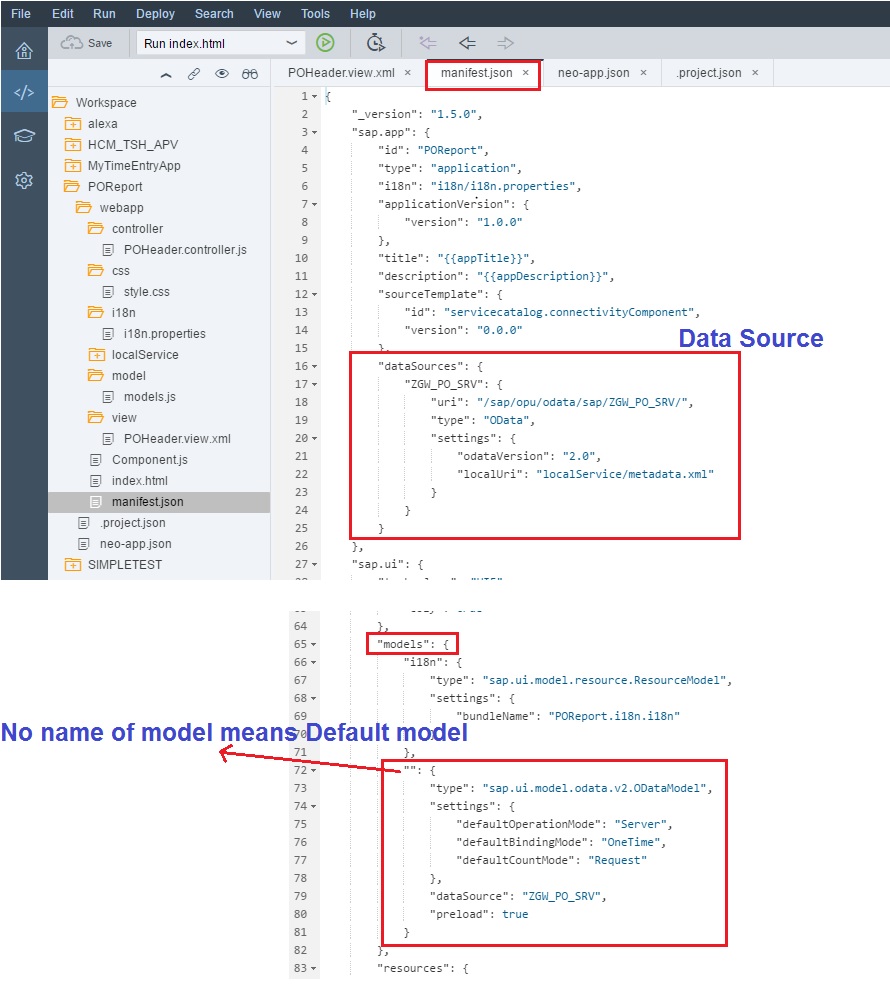Screen dimensions: 890x984
Task: Click the green Run play icon
Action: point(325,43)
